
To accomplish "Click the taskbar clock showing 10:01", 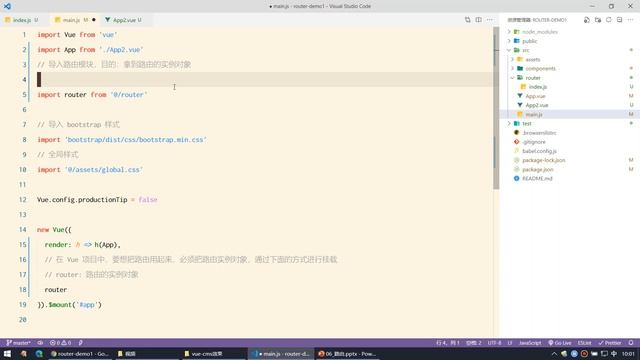I will click(628, 354).
